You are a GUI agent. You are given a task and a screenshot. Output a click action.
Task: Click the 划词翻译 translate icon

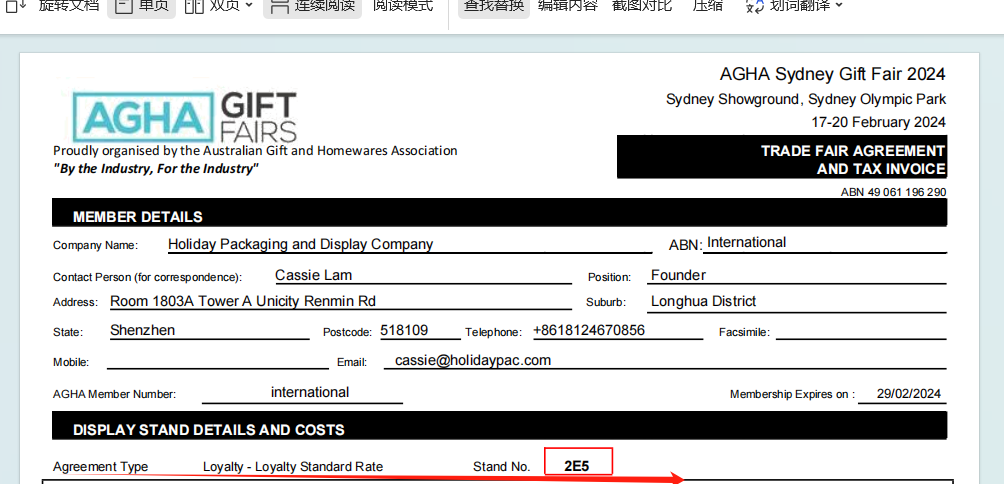(x=755, y=6)
